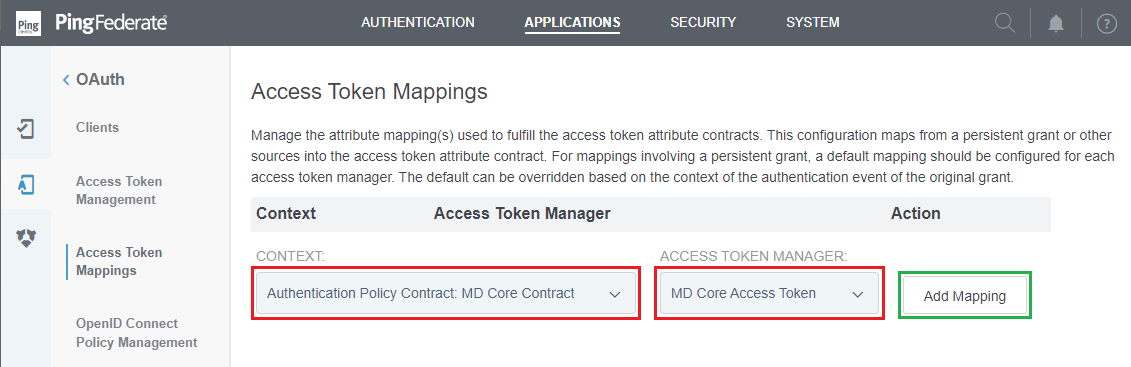Click the PingFederate wordmark
This screenshot has height=367, width=1131.
tap(111, 23)
